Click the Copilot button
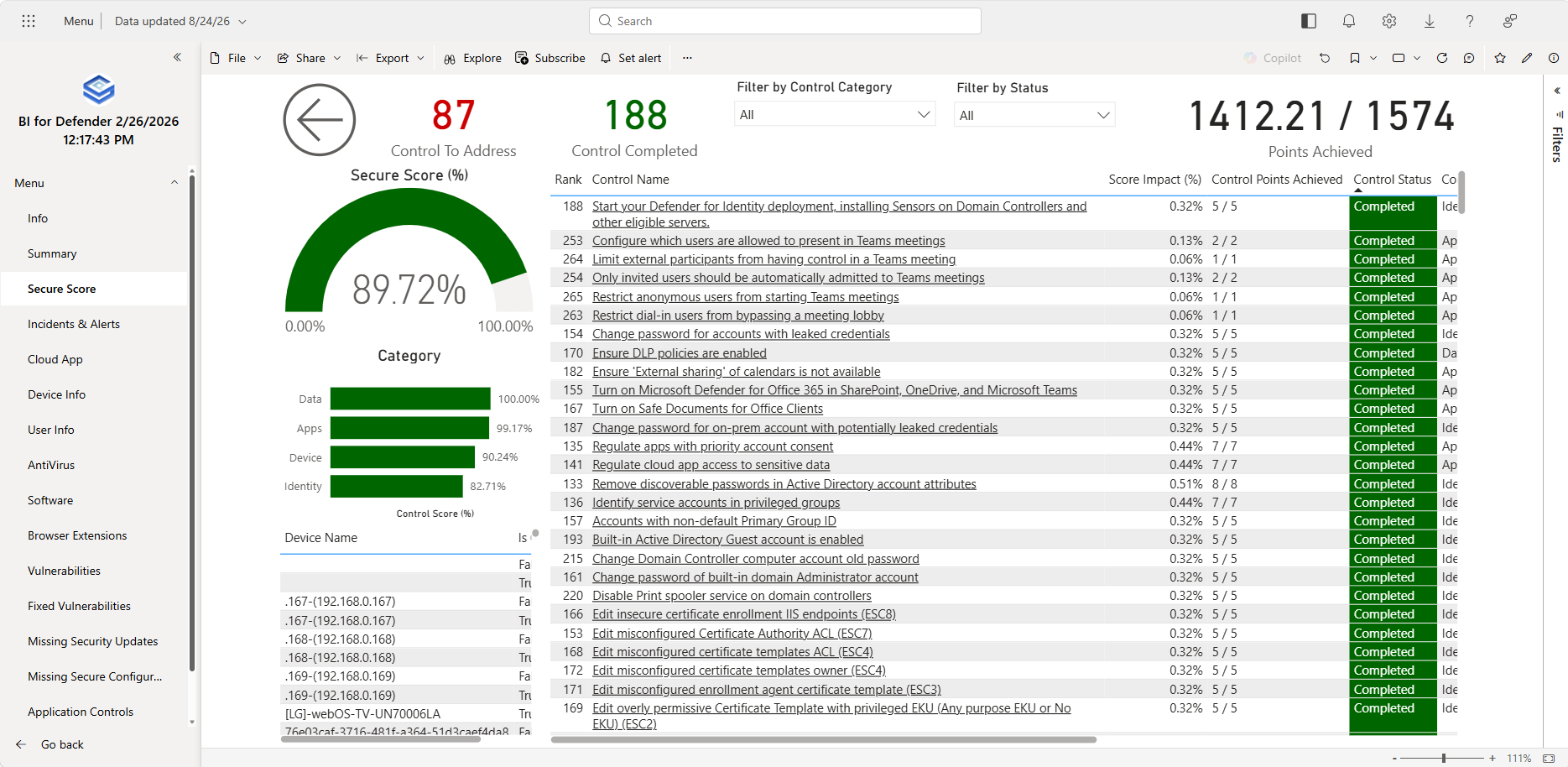Image resolution: width=1568 pixels, height=767 pixels. tap(1273, 58)
